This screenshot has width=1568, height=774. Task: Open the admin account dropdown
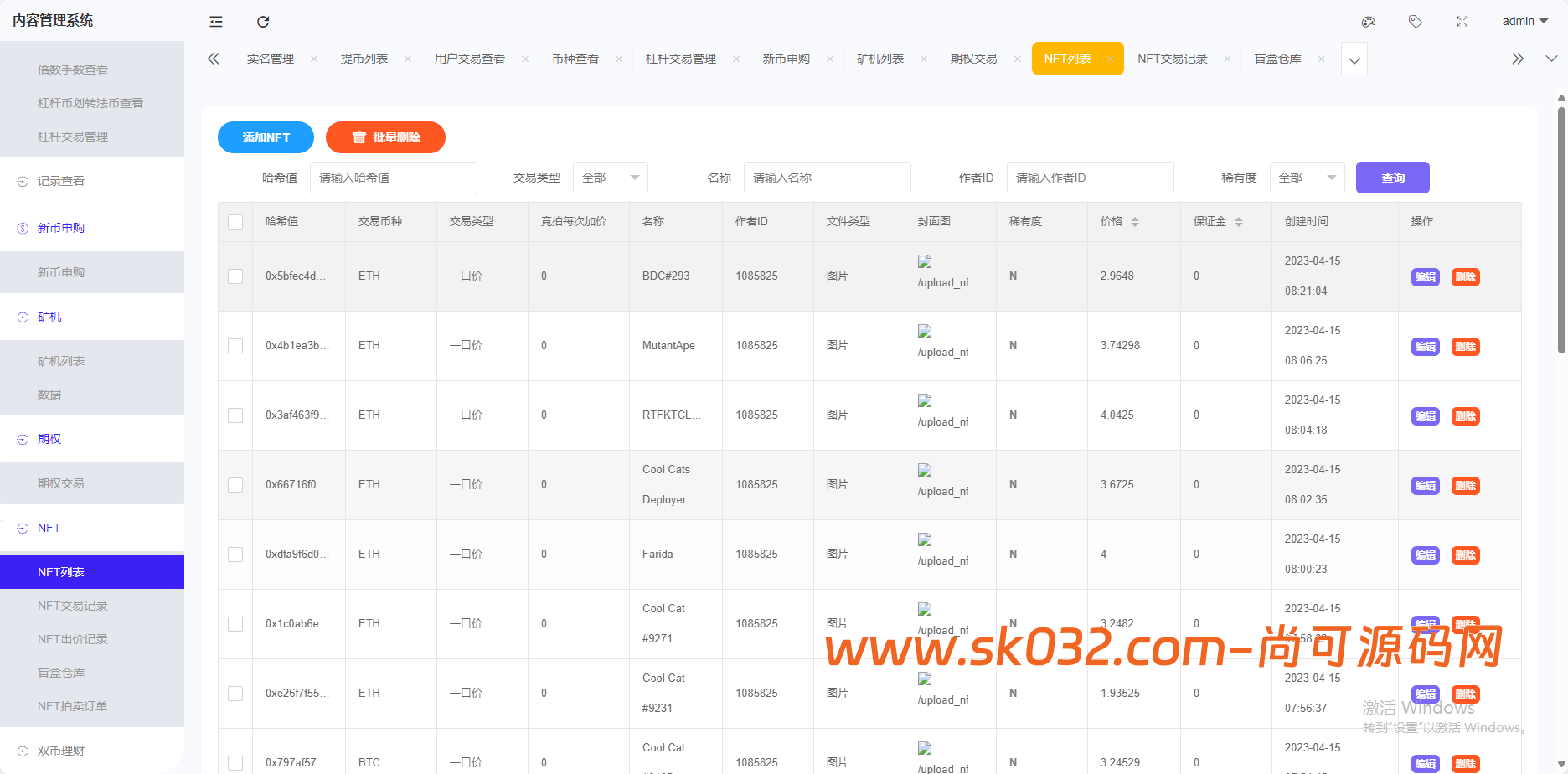pyautogui.click(x=1524, y=21)
